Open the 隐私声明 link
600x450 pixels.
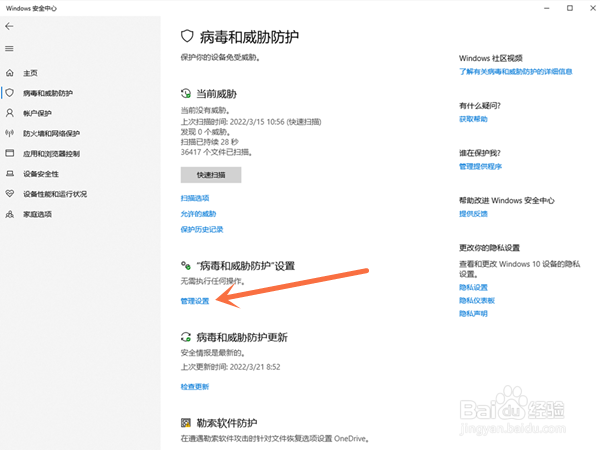tap(473, 313)
